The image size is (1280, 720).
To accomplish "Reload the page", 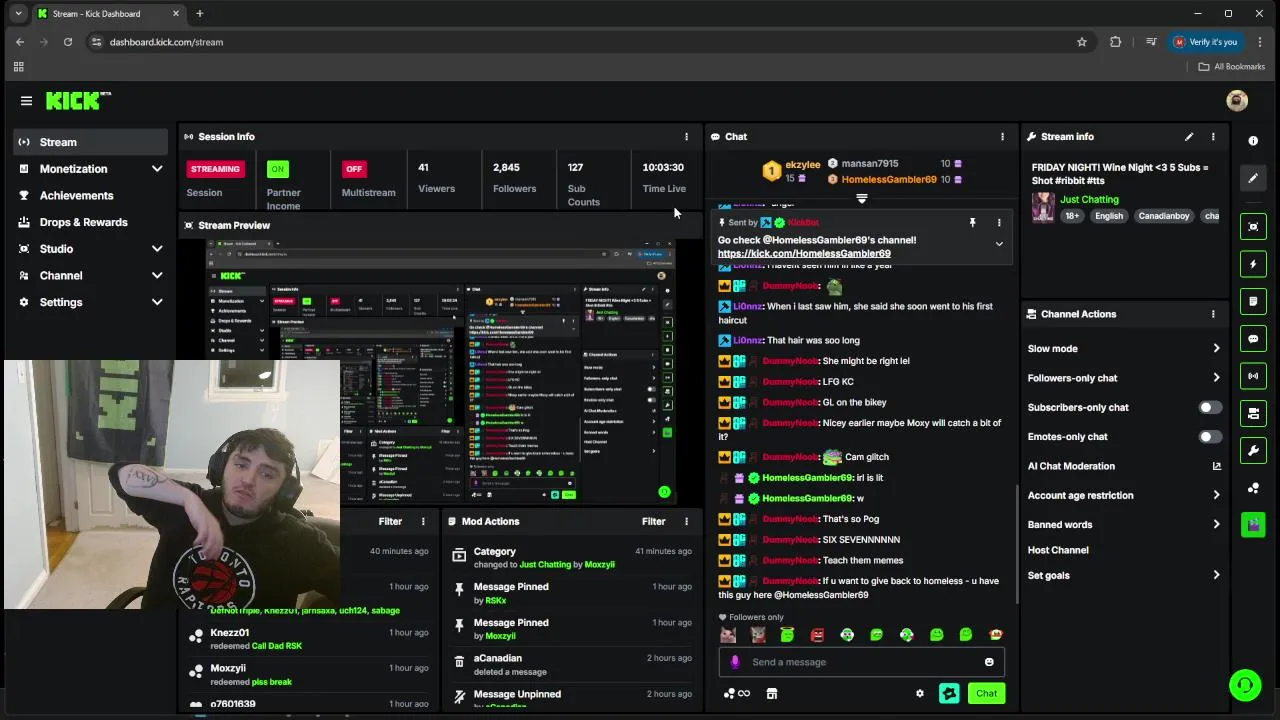I will tap(68, 42).
